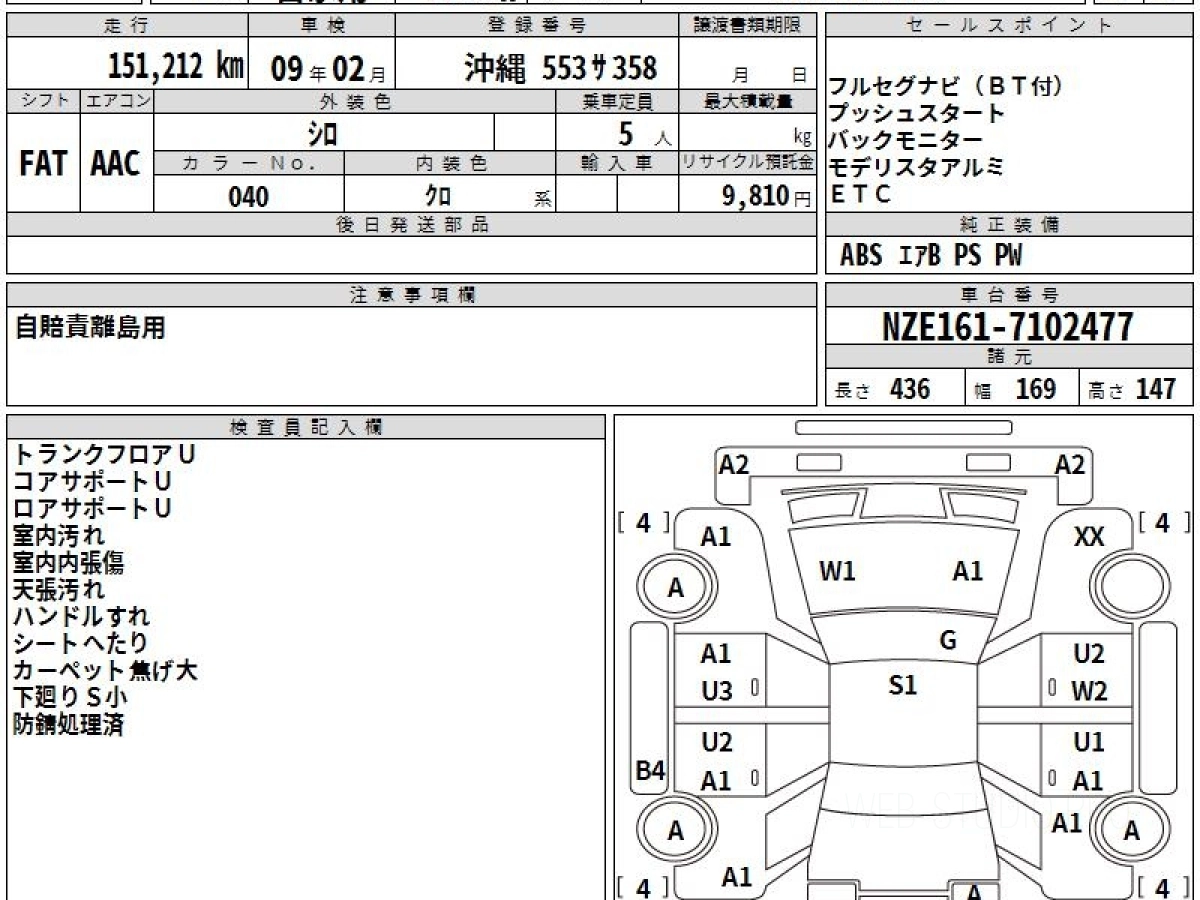Select seating capacity 5 人
This screenshot has width=1200, height=900.
coord(644,133)
